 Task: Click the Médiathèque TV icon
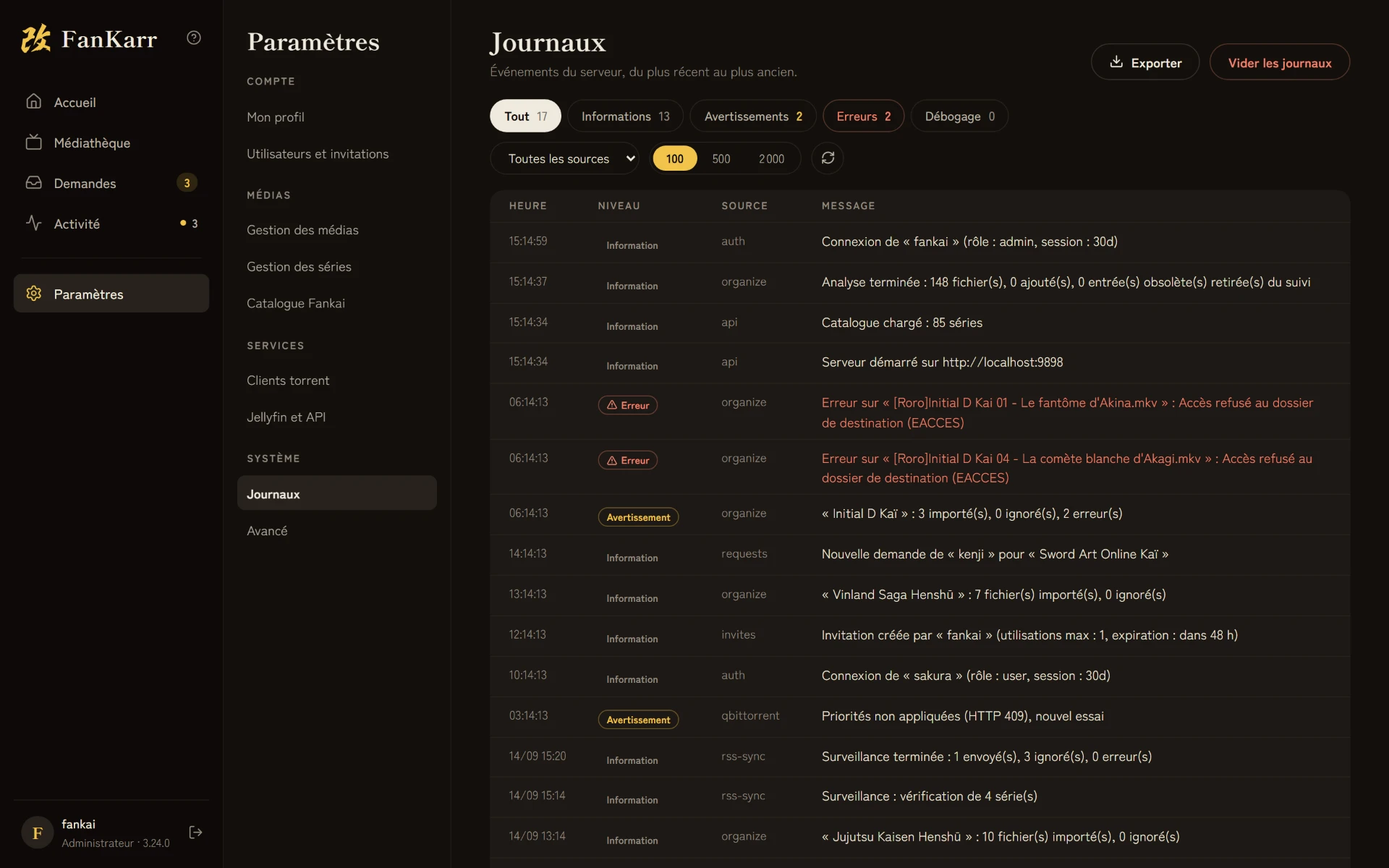click(x=34, y=142)
